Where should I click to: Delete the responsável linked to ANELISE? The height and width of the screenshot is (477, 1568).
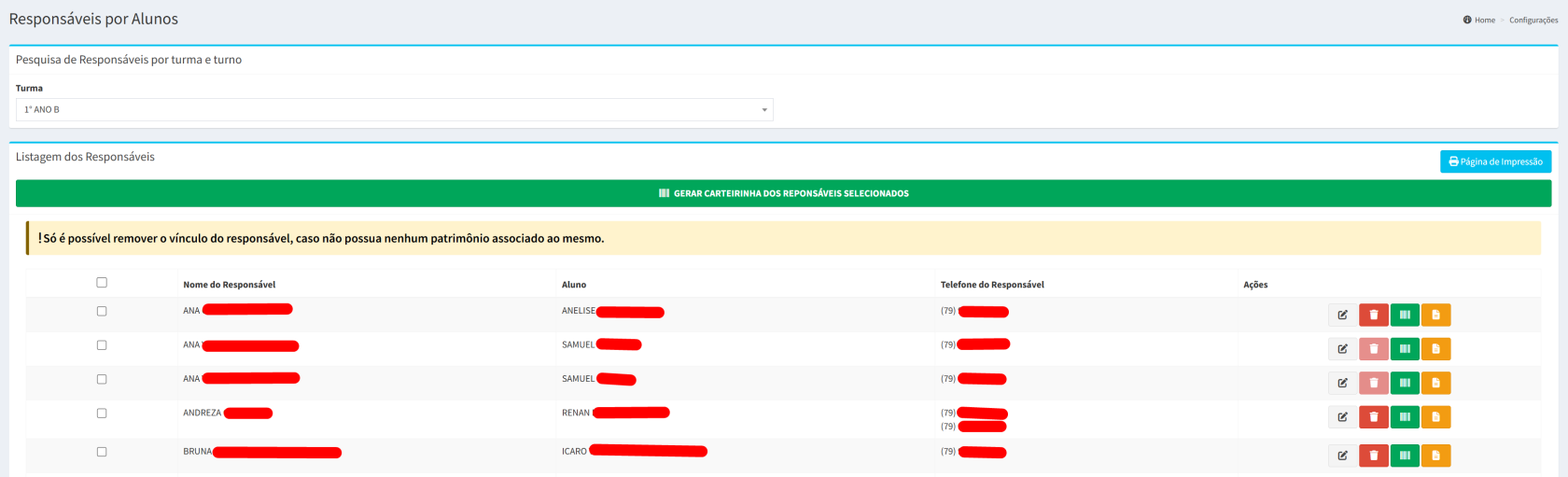pos(1373,316)
